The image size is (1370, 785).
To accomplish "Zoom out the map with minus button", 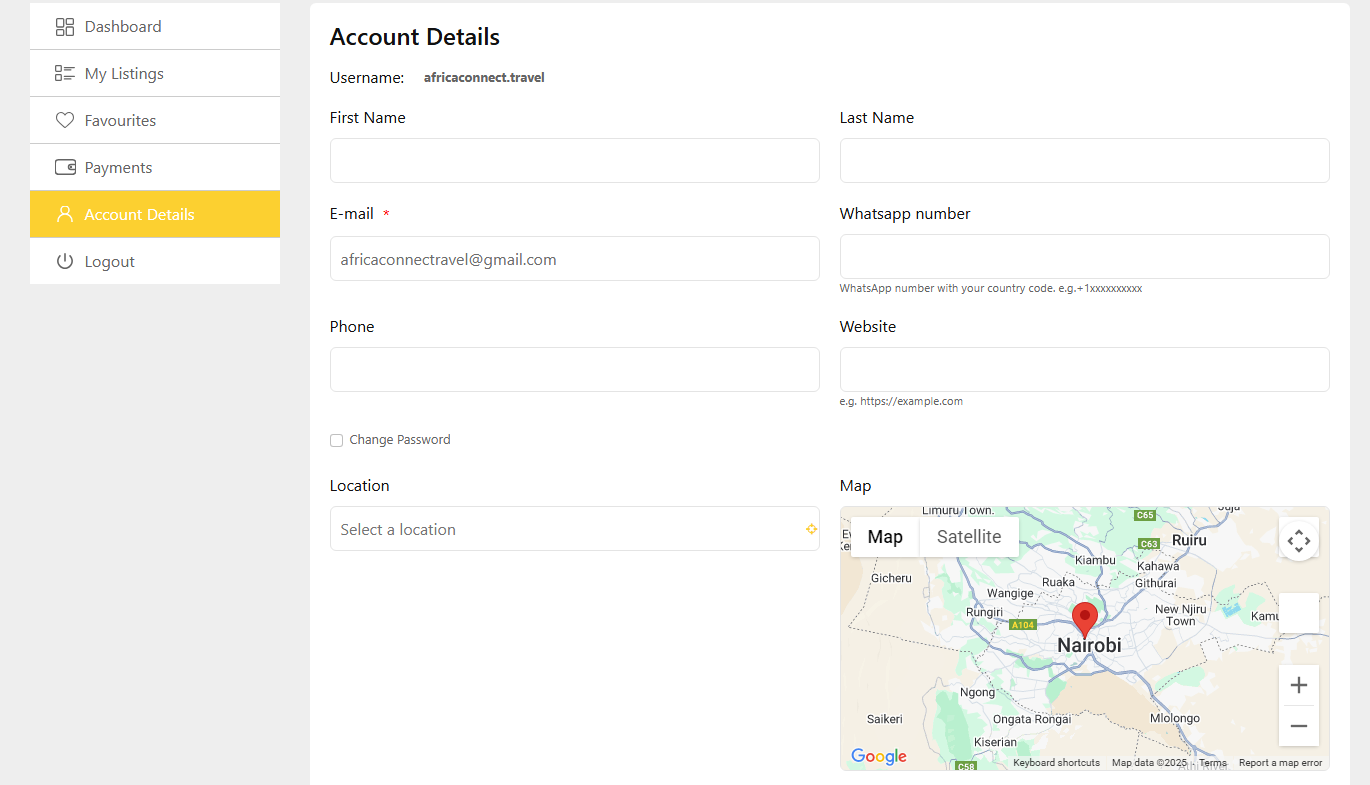I will [x=1298, y=726].
